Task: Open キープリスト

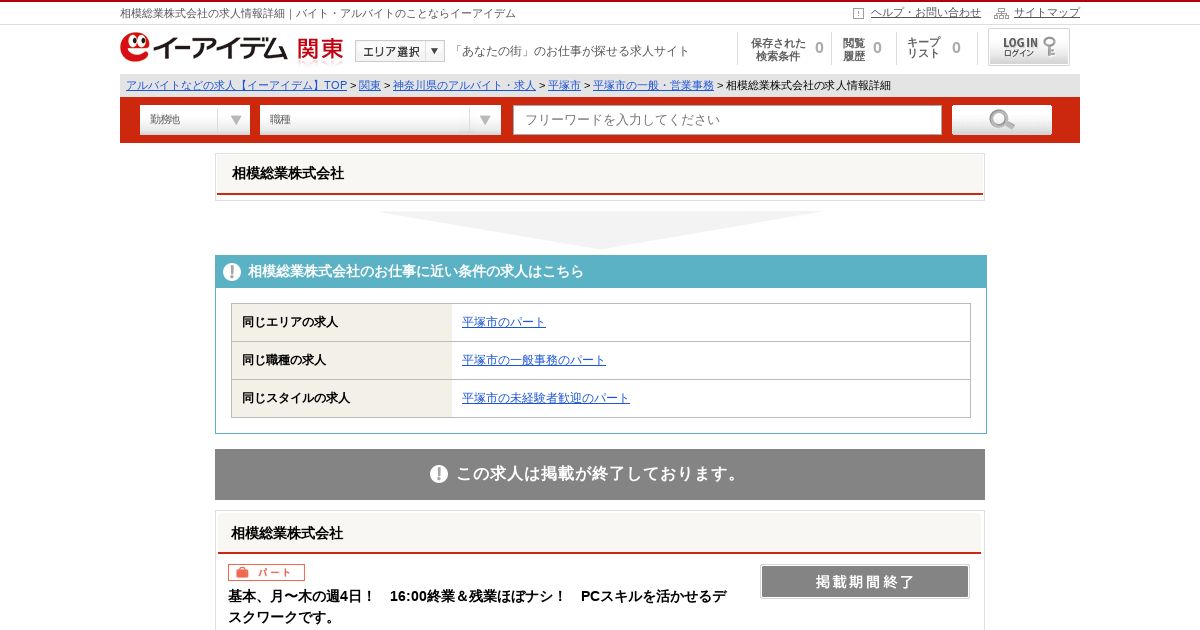Action: (x=934, y=49)
